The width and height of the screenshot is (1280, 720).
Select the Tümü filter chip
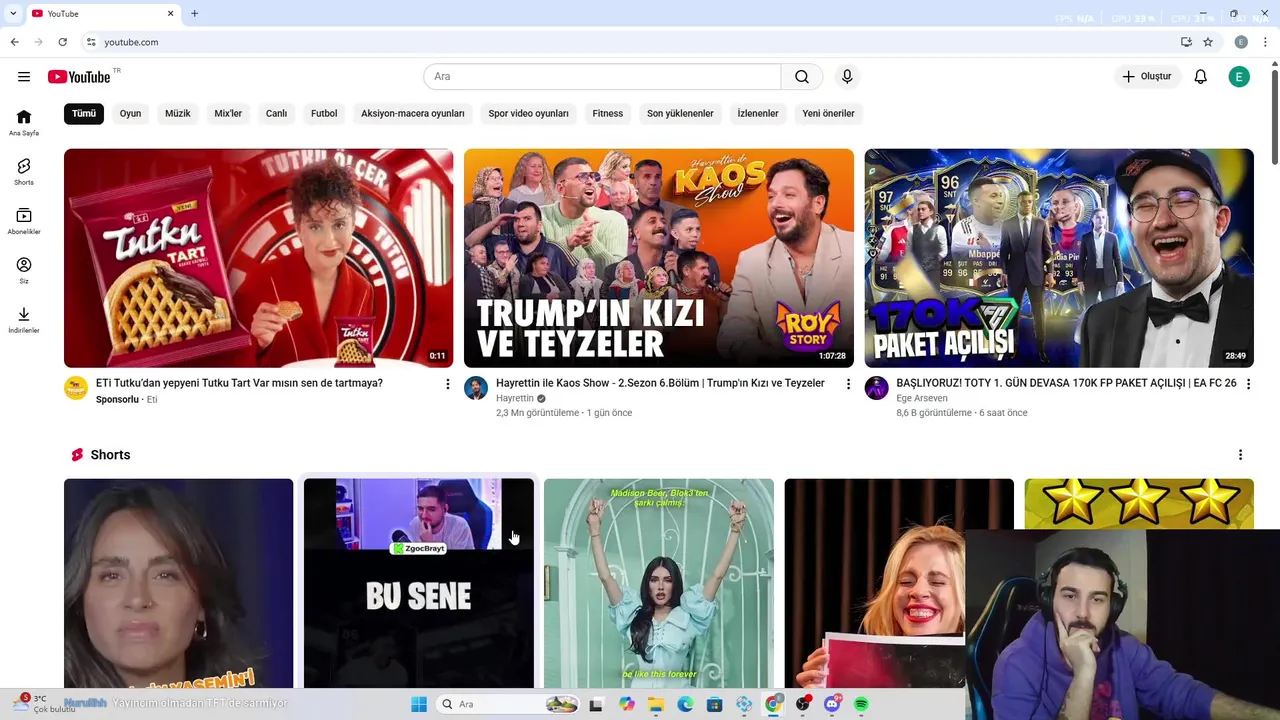coord(84,114)
